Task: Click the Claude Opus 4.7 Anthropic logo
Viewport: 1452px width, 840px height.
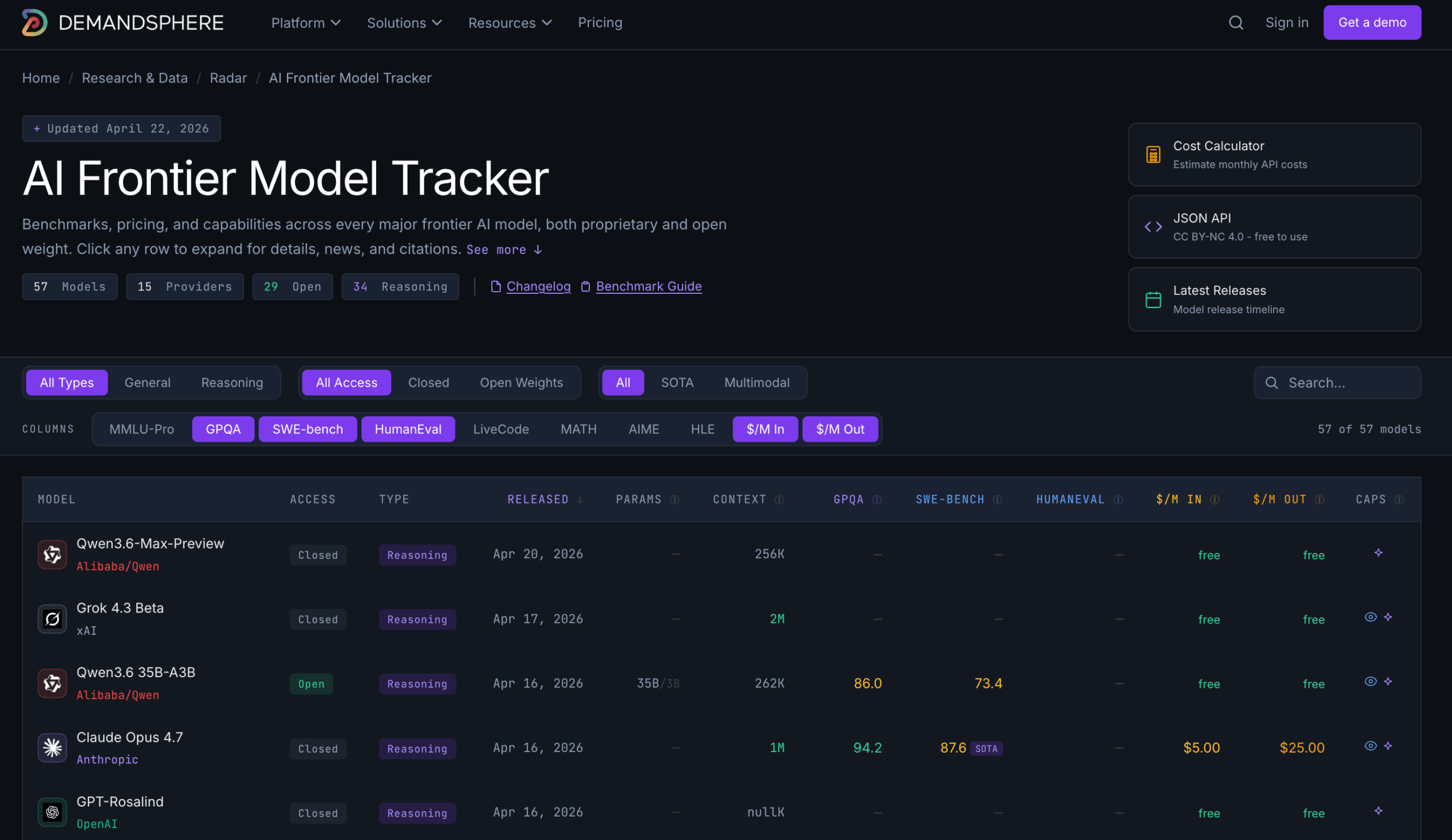Action: click(52, 747)
